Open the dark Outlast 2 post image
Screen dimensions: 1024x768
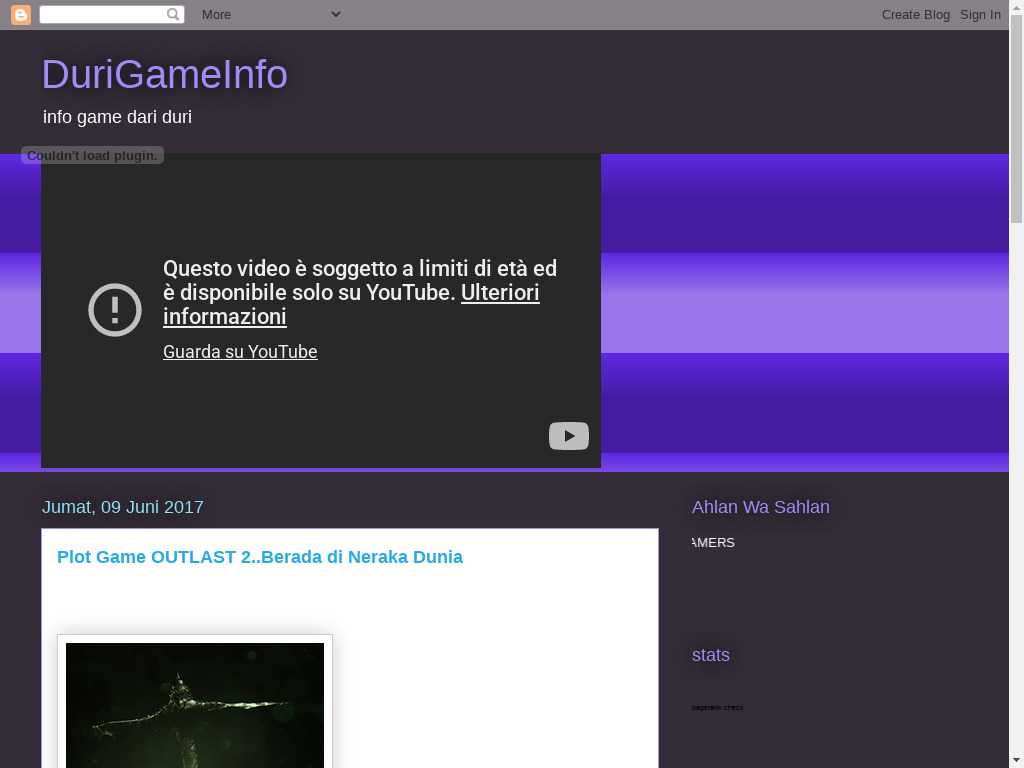[x=195, y=705]
